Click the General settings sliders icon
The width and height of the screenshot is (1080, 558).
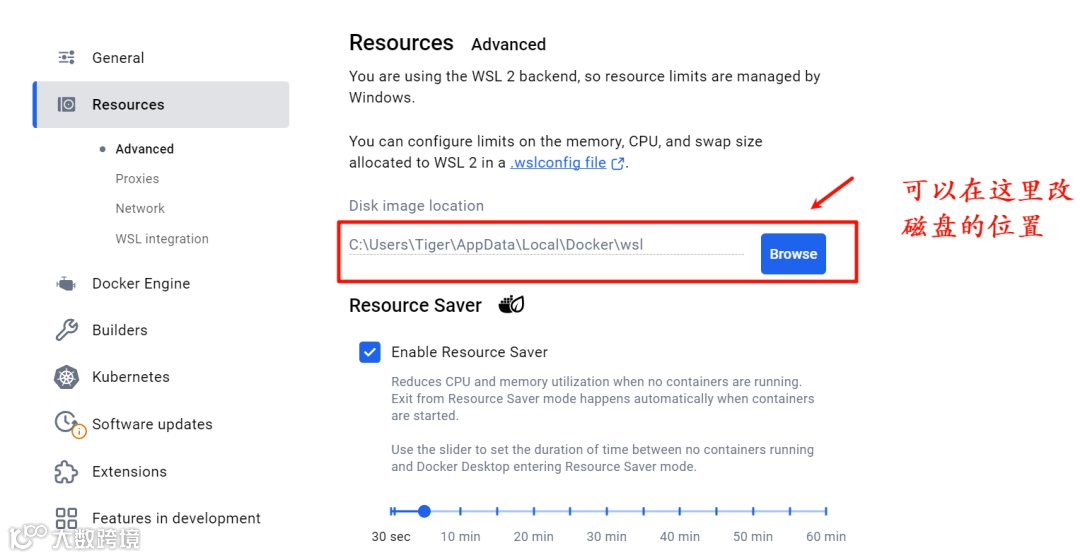coord(67,58)
